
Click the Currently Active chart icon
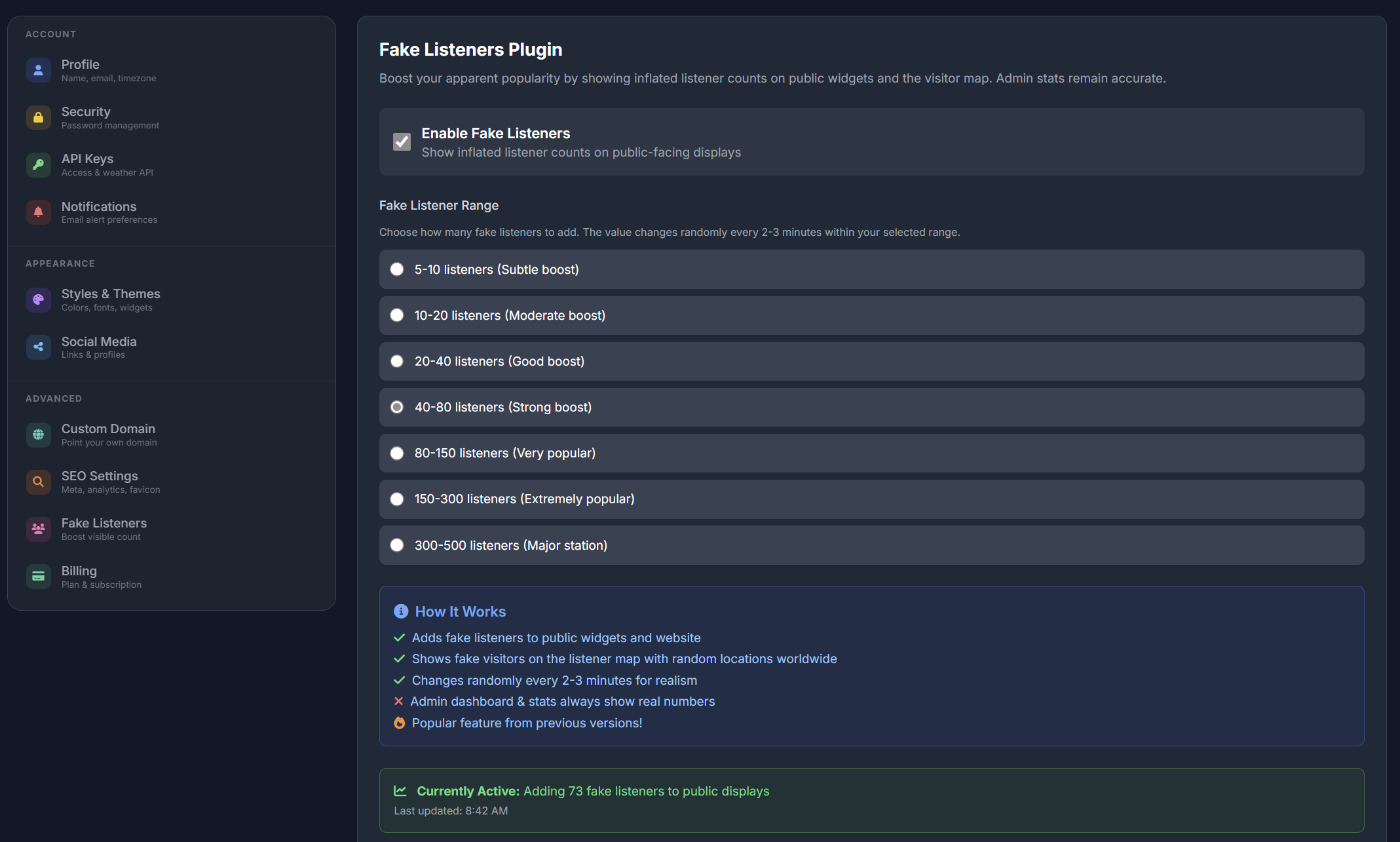[400, 791]
